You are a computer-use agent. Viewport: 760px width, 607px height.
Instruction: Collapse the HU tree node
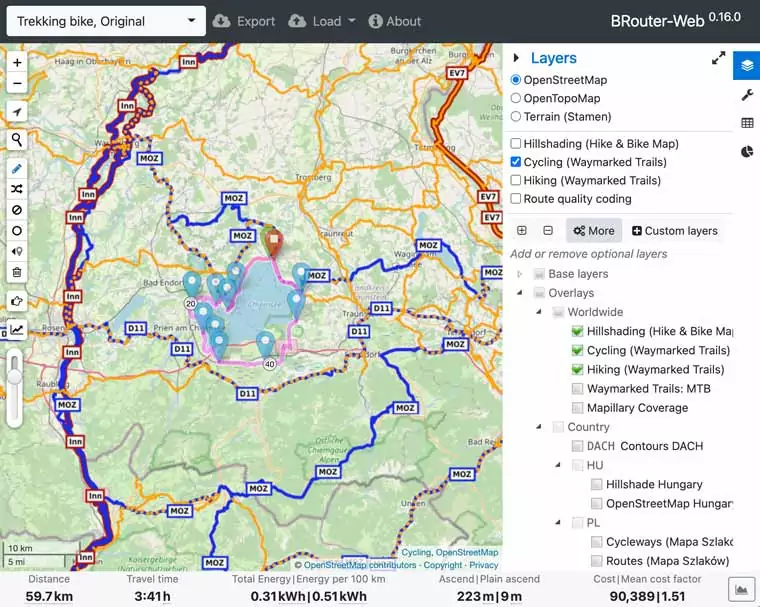558,465
